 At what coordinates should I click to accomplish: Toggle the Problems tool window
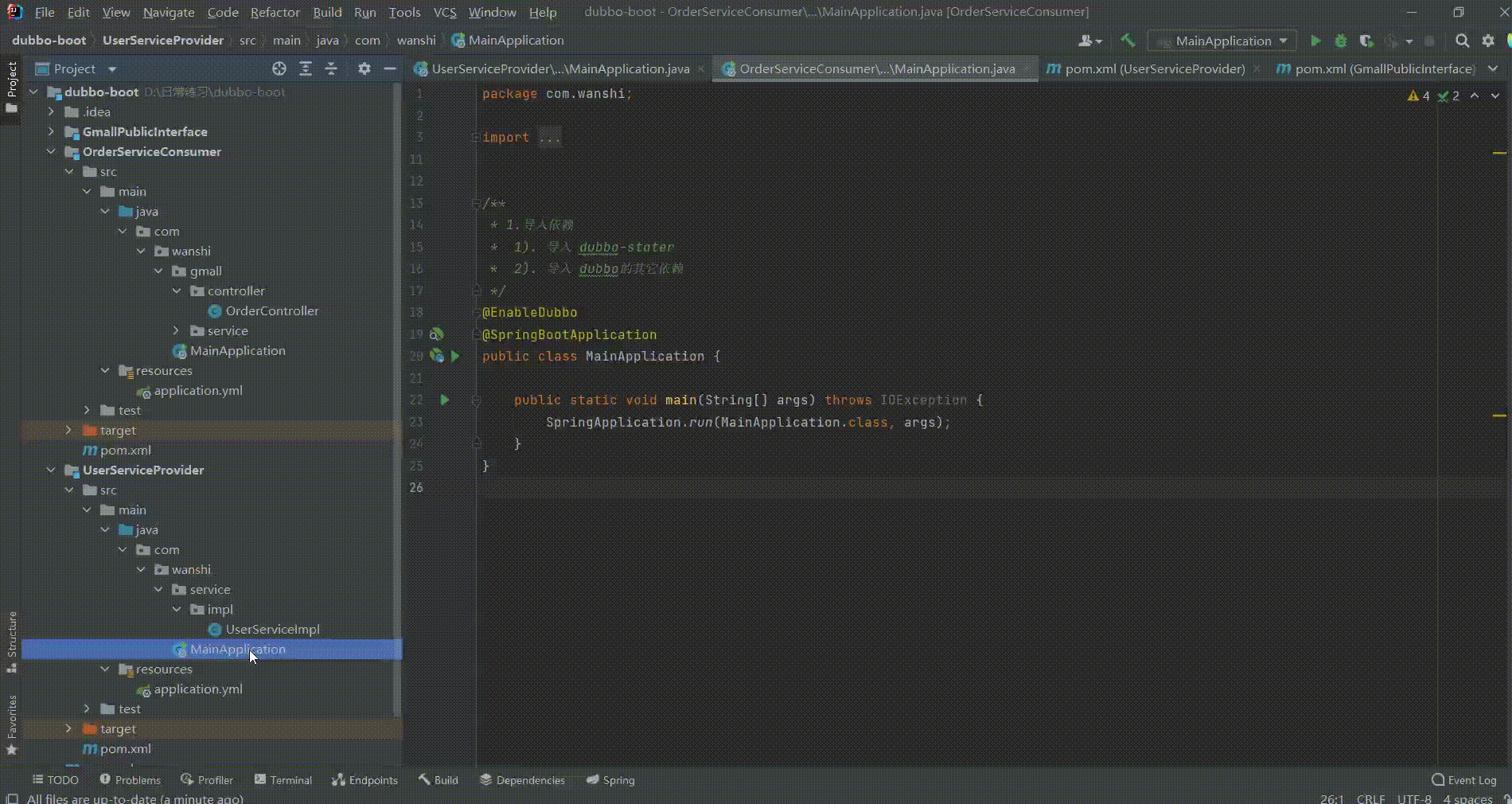tap(131, 780)
